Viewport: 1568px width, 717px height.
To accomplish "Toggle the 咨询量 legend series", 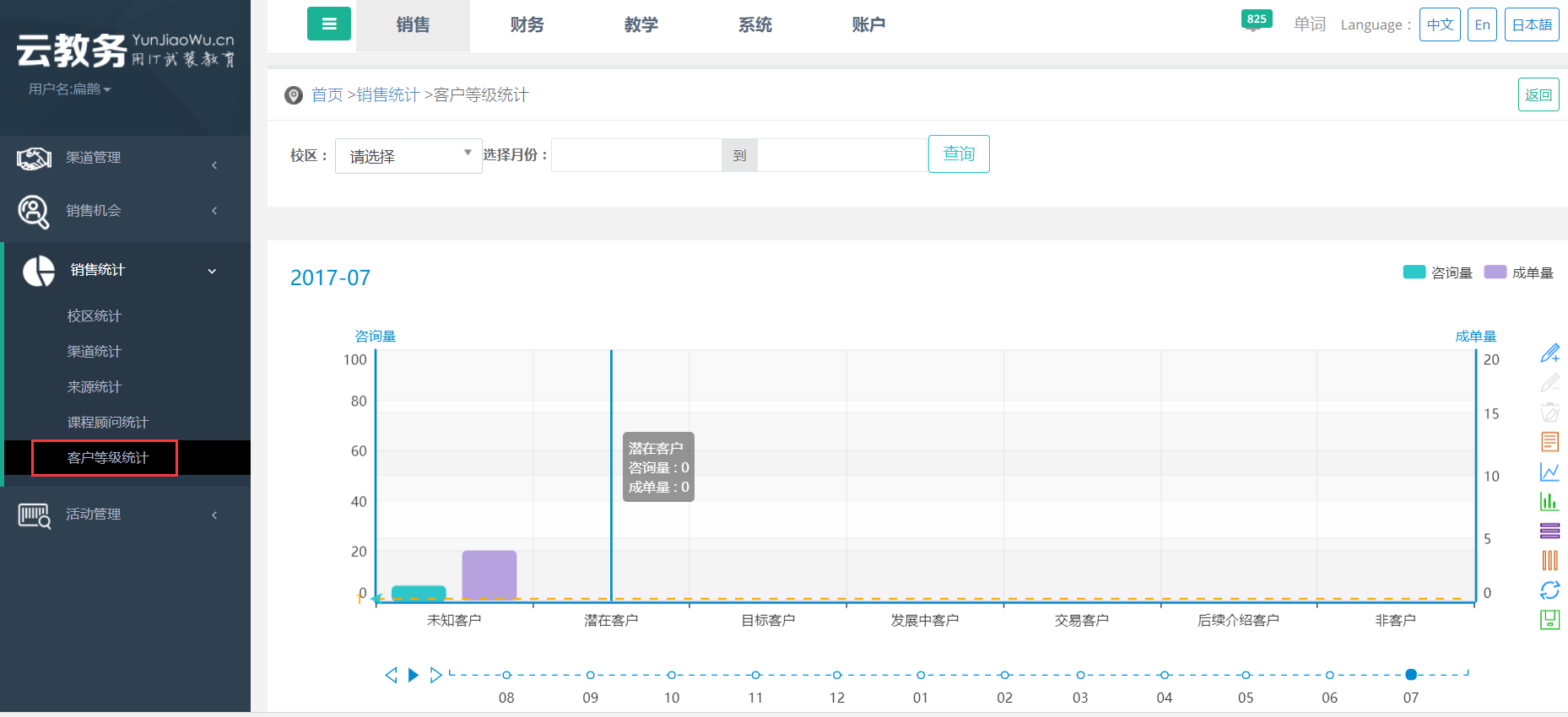I will pyautogui.click(x=1437, y=272).
